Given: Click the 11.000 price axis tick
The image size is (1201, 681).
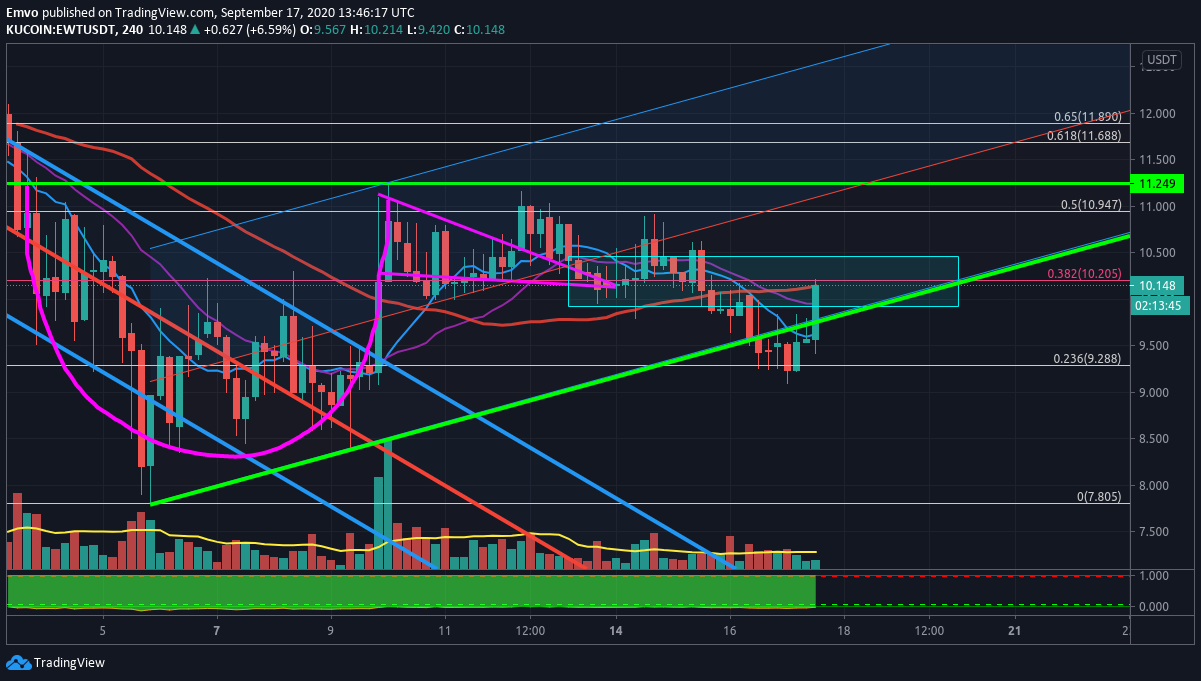Looking at the screenshot, I should click(x=1156, y=206).
